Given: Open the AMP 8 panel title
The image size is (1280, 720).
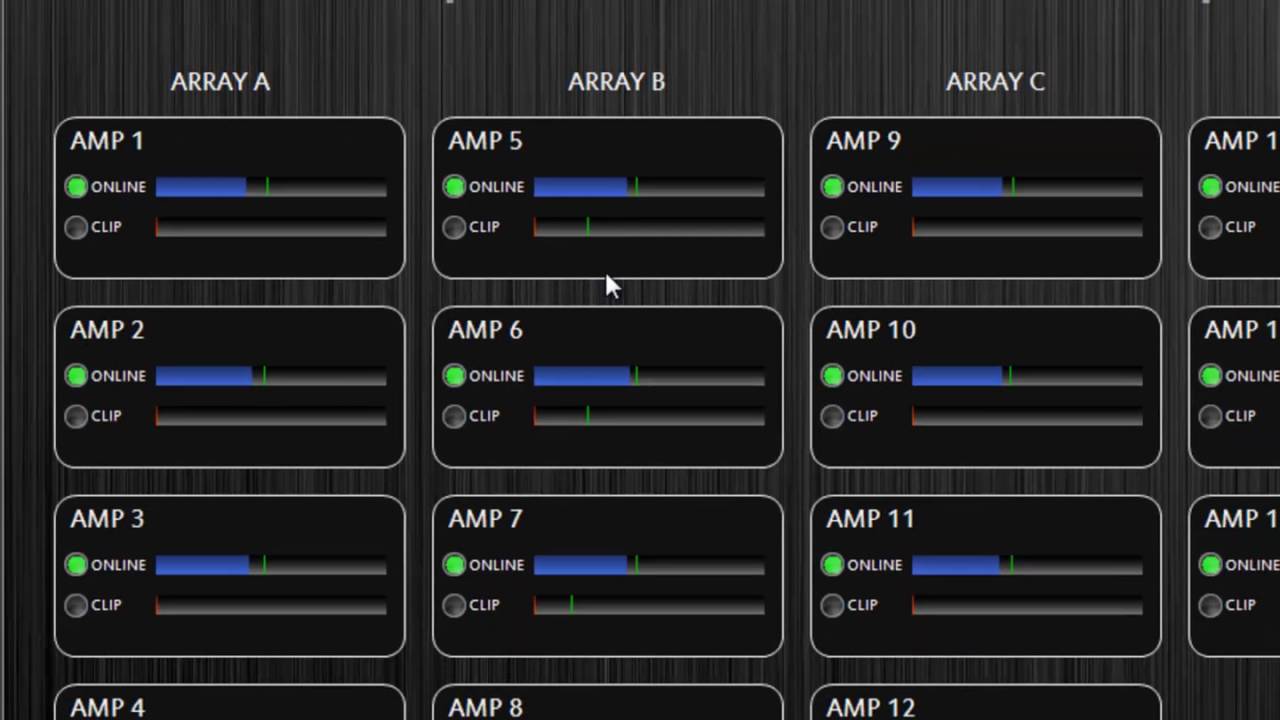Looking at the screenshot, I should [485, 708].
